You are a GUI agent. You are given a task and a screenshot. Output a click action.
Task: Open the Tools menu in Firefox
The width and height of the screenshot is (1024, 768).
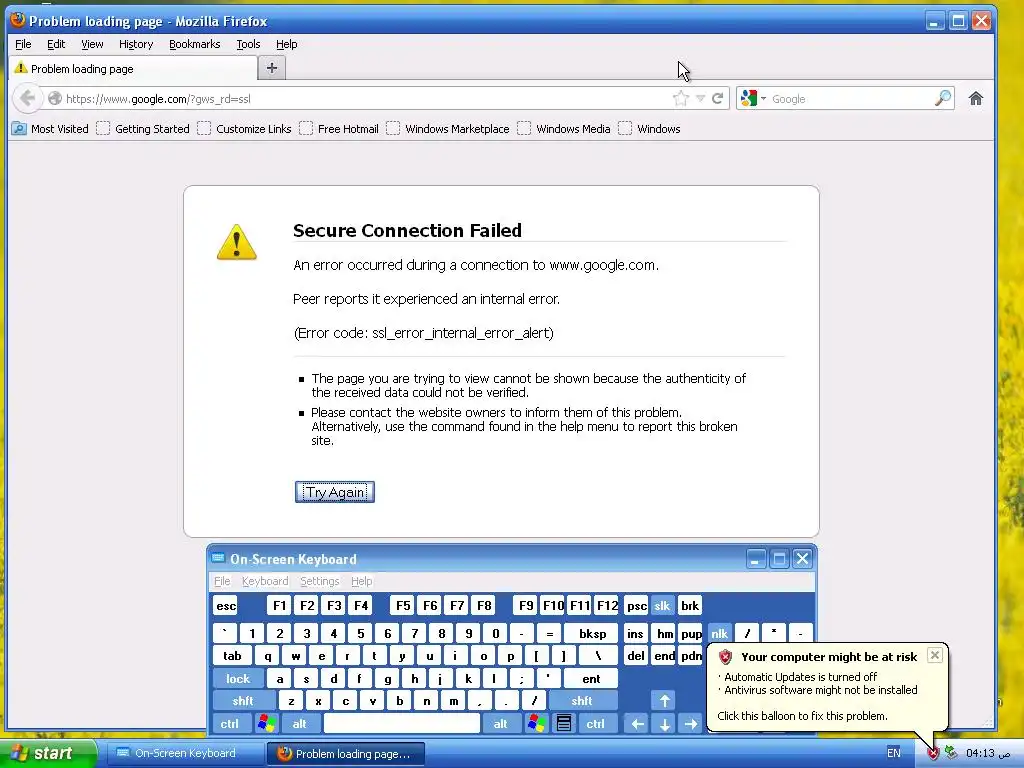coord(248,44)
